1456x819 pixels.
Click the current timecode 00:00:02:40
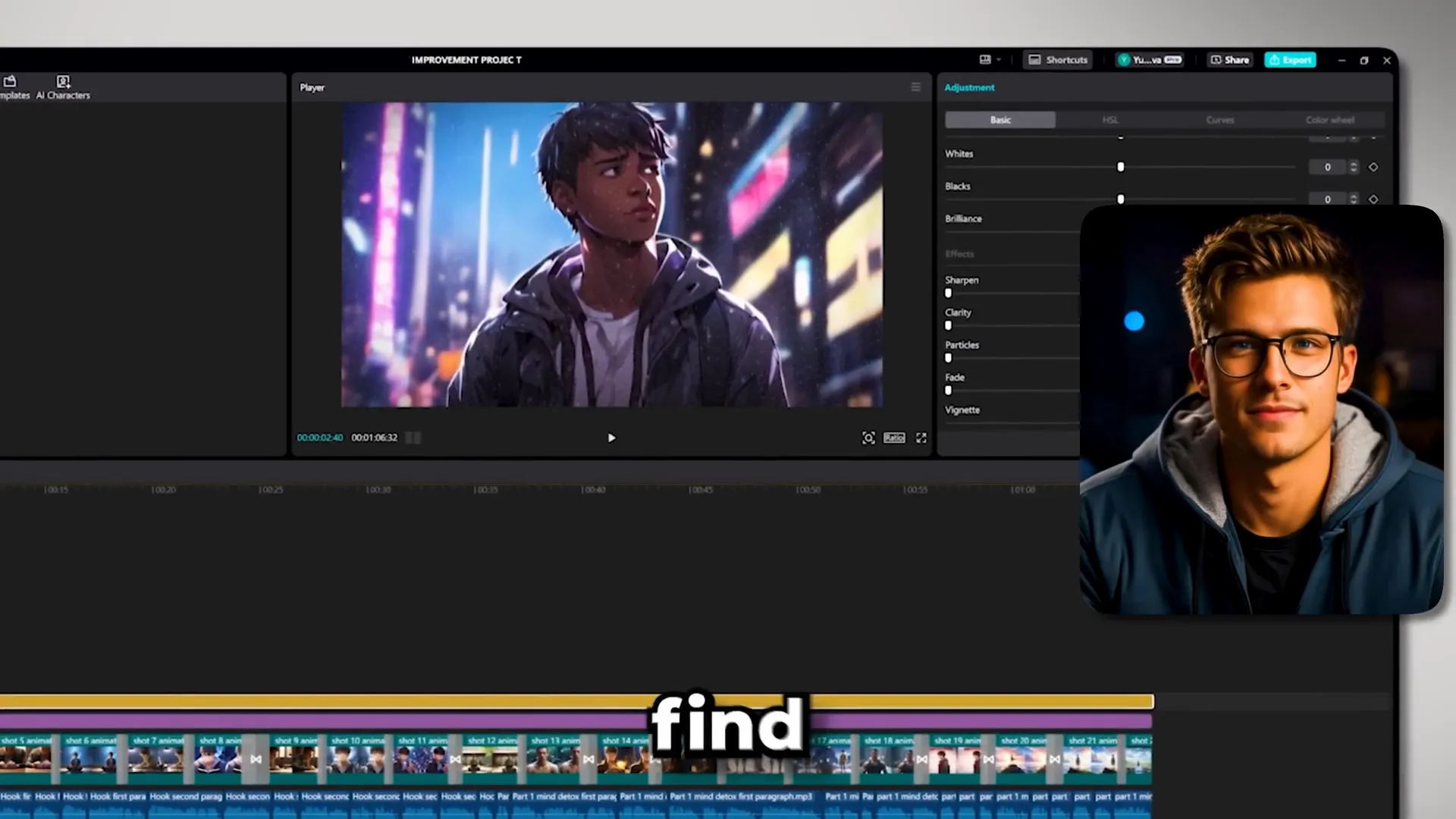[320, 438]
